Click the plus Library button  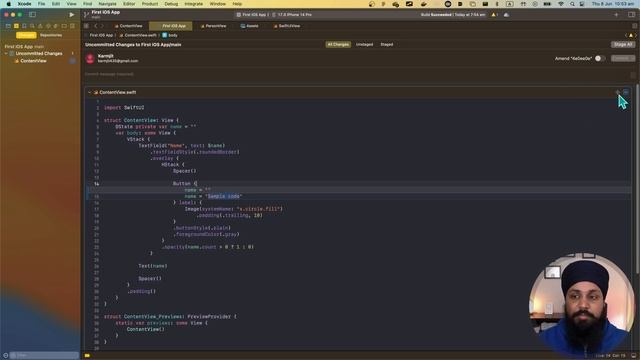pos(616,15)
